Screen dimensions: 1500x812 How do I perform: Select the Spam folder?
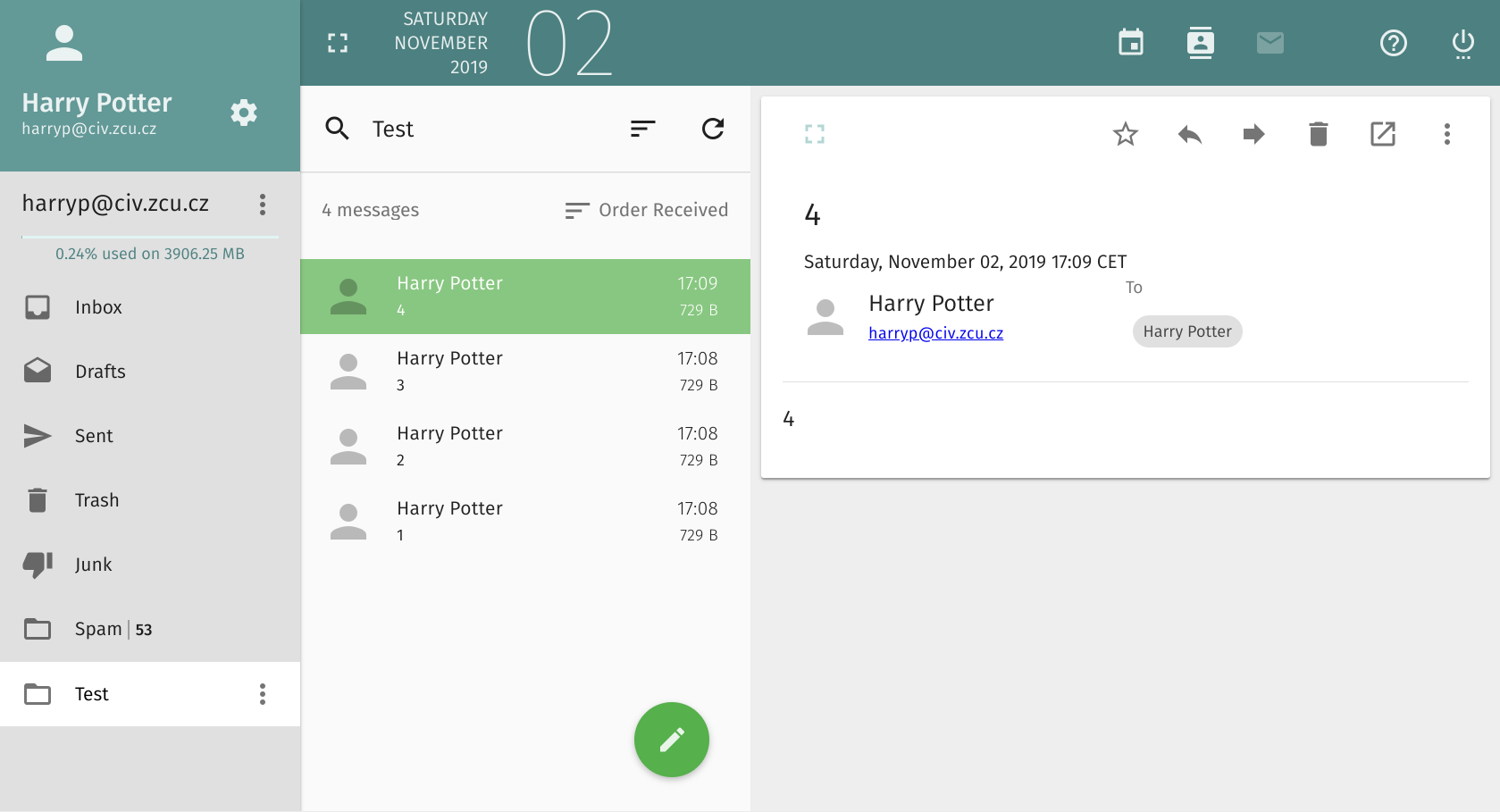pyautogui.click(x=98, y=629)
